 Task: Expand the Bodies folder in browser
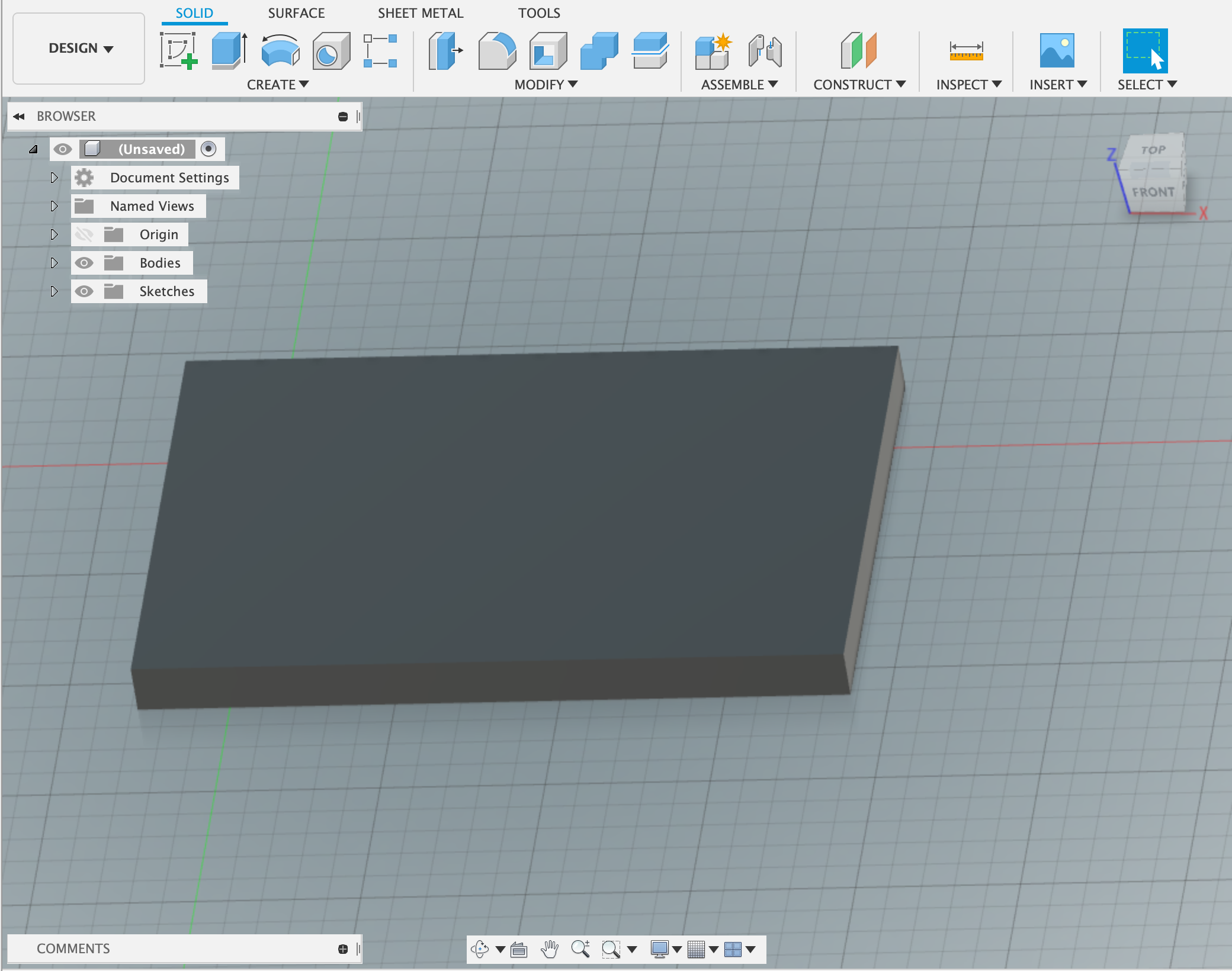[x=53, y=262]
